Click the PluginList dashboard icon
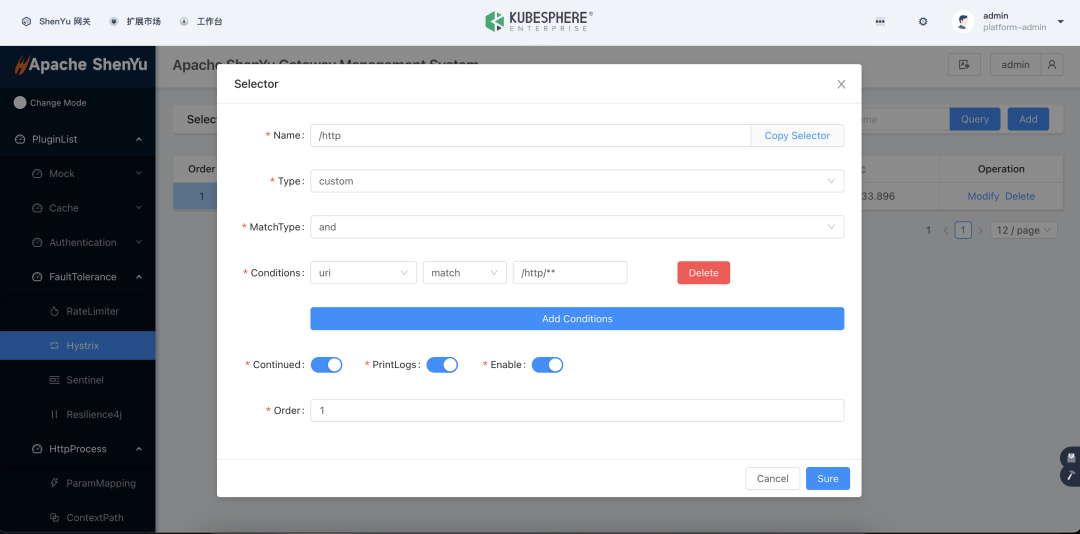Image resolution: width=1080 pixels, height=534 pixels. point(19,139)
